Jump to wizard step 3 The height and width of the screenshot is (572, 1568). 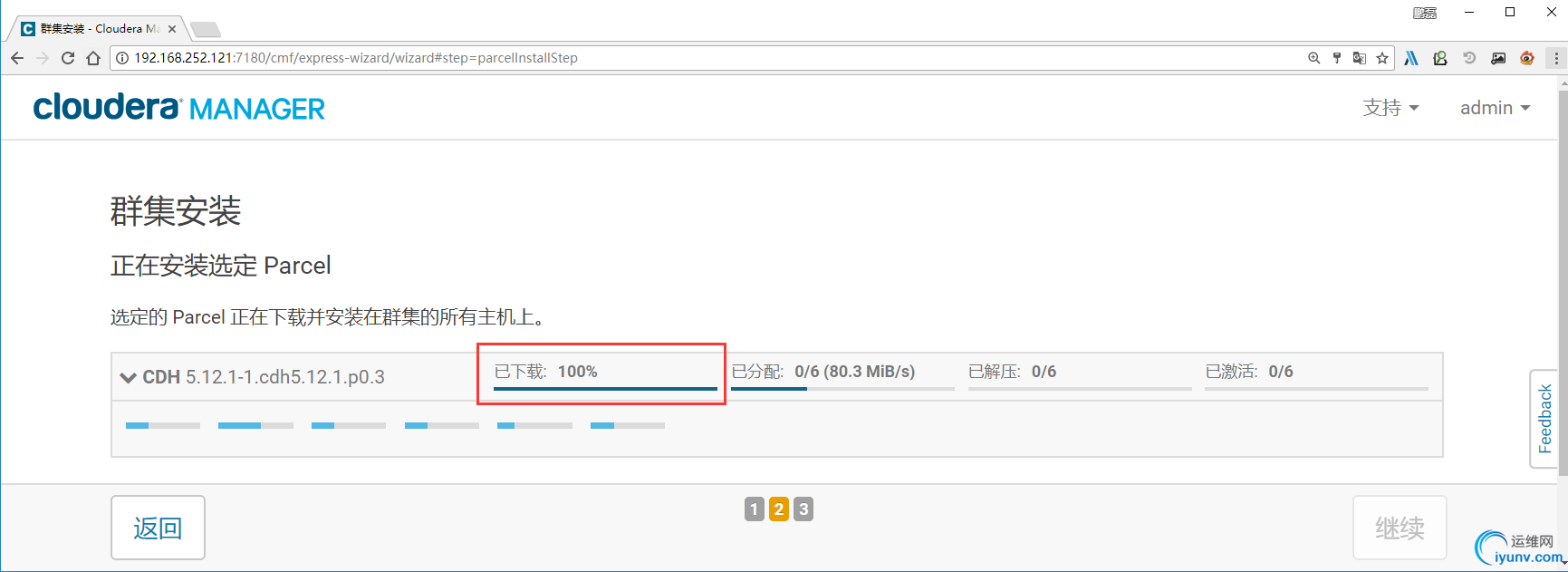coord(803,509)
